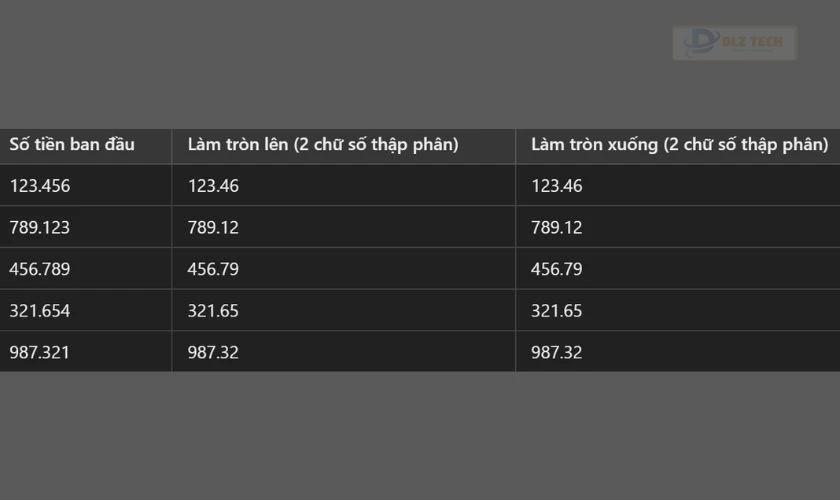Click the cell containing 321.654
The width and height of the screenshot is (840, 500).
[86, 310]
